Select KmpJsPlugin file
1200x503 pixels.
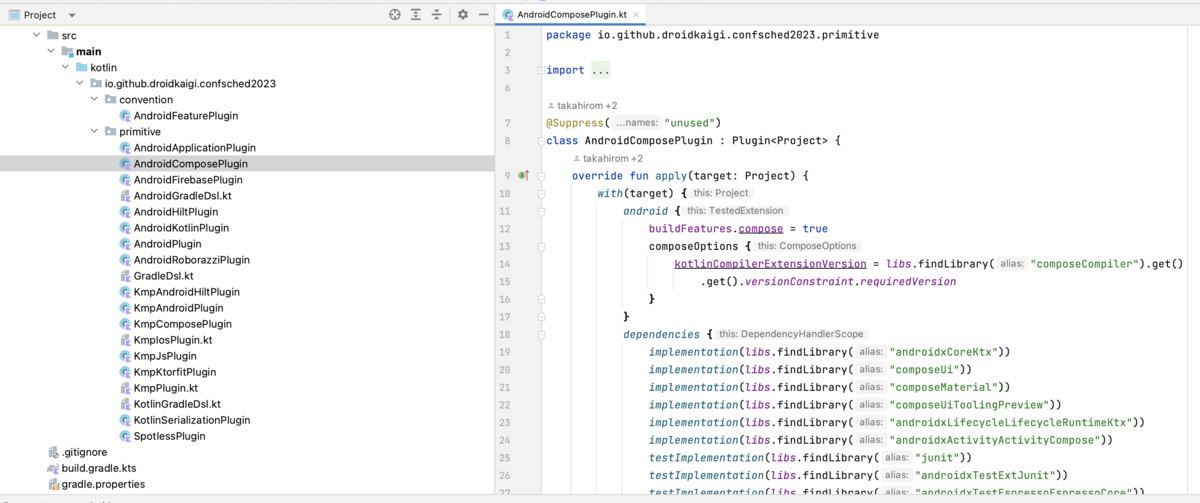158,356
